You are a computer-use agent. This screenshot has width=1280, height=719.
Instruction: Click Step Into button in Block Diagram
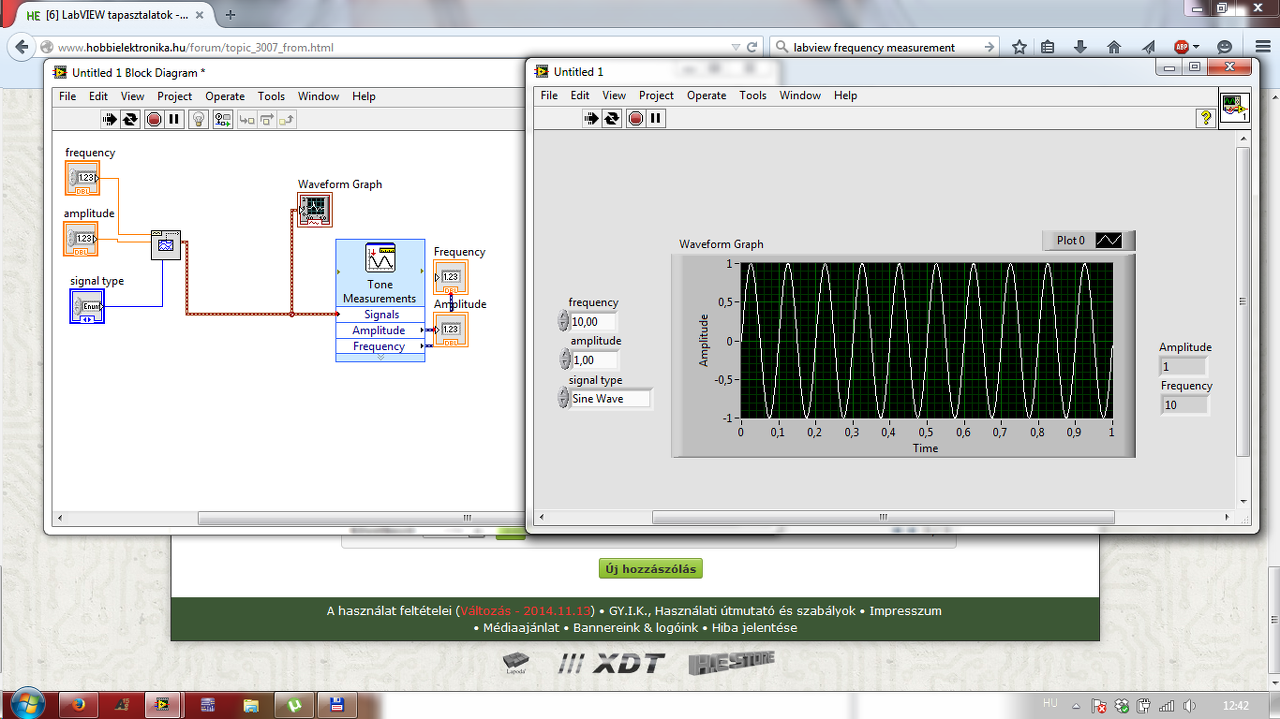tap(246, 119)
